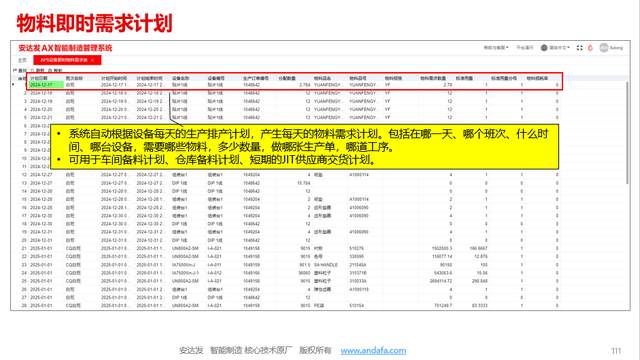Select the 751249.7 requirement quantity cell
Viewport: 640px width, 360px height.
point(443,306)
